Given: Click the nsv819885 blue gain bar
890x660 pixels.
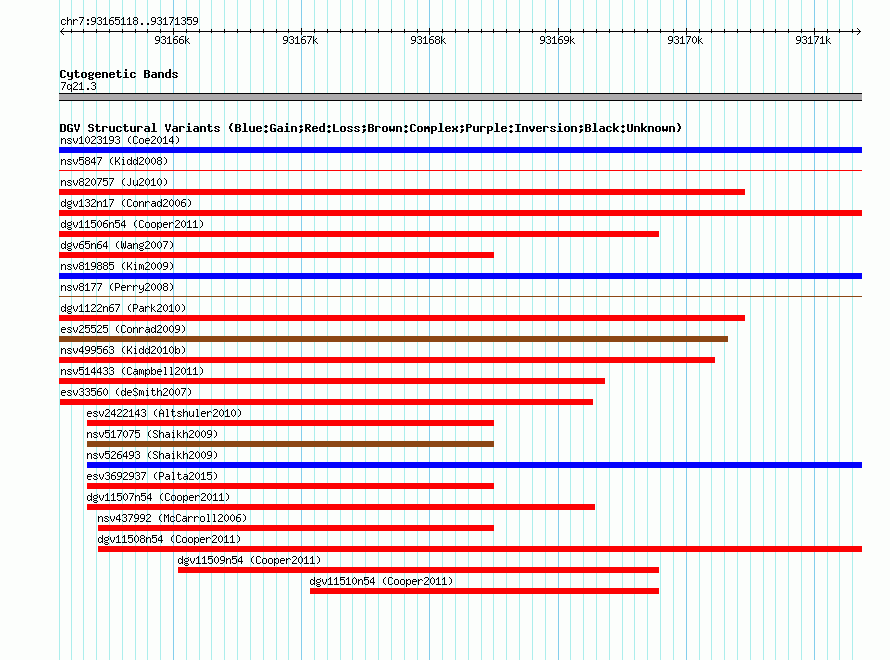Looking at the screenshot, I should [460, 276].
